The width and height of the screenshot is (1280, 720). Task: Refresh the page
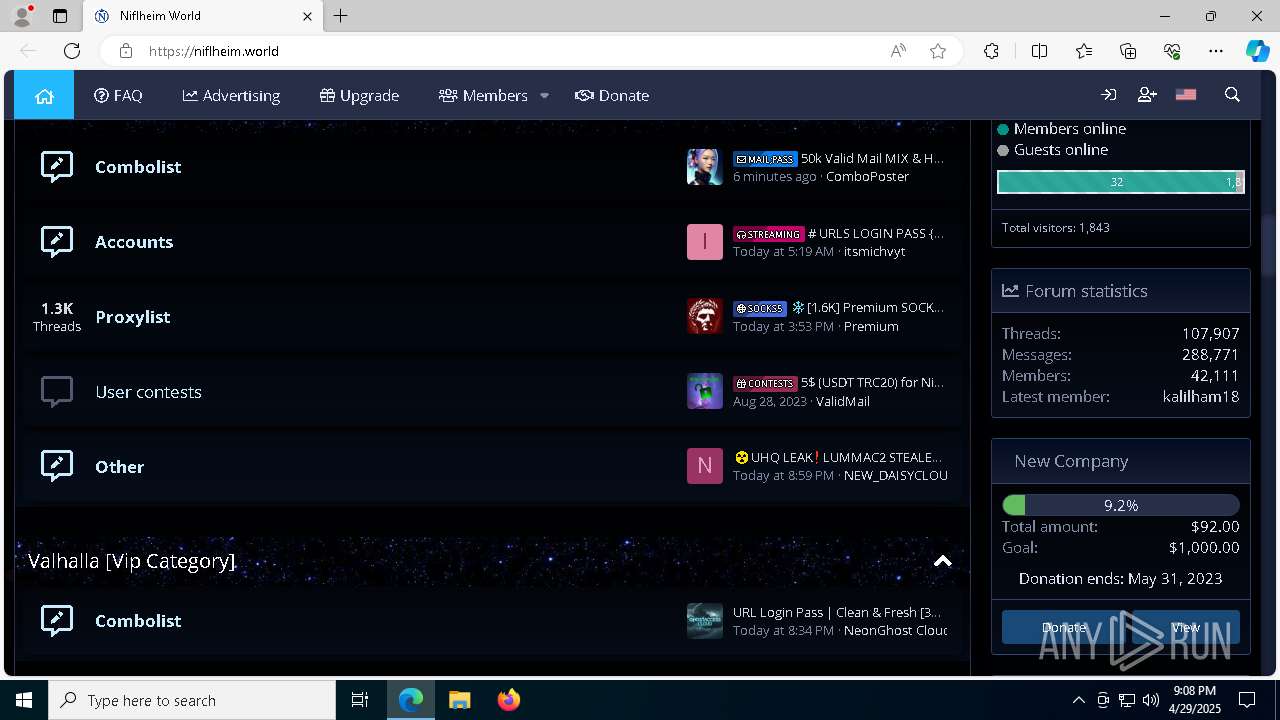72,51
